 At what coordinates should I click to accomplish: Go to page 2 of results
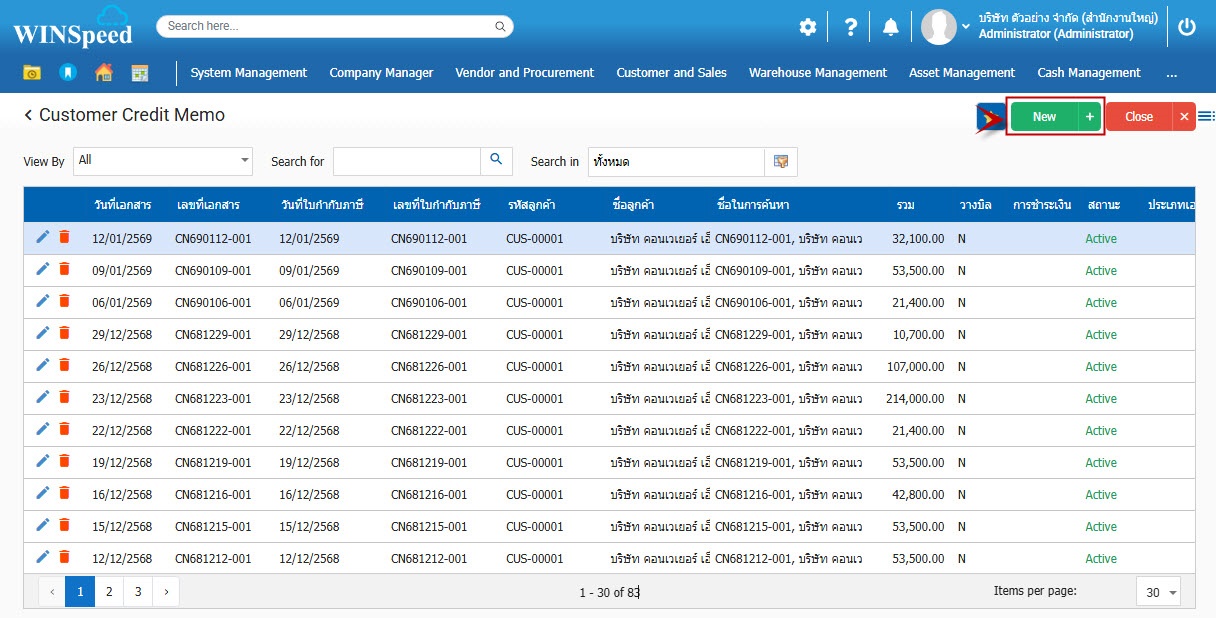(x=108, y=592)
